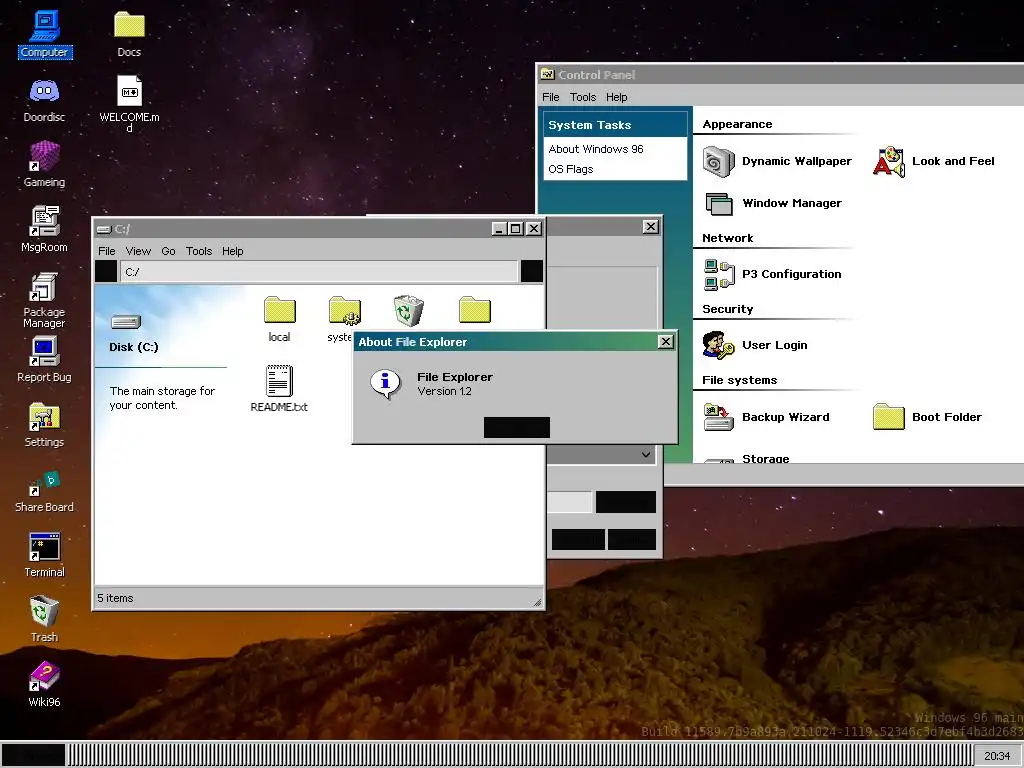Select the recycle bin icon in C:/ window
The height and width of the screenshot is (768, 1024).
409,310
